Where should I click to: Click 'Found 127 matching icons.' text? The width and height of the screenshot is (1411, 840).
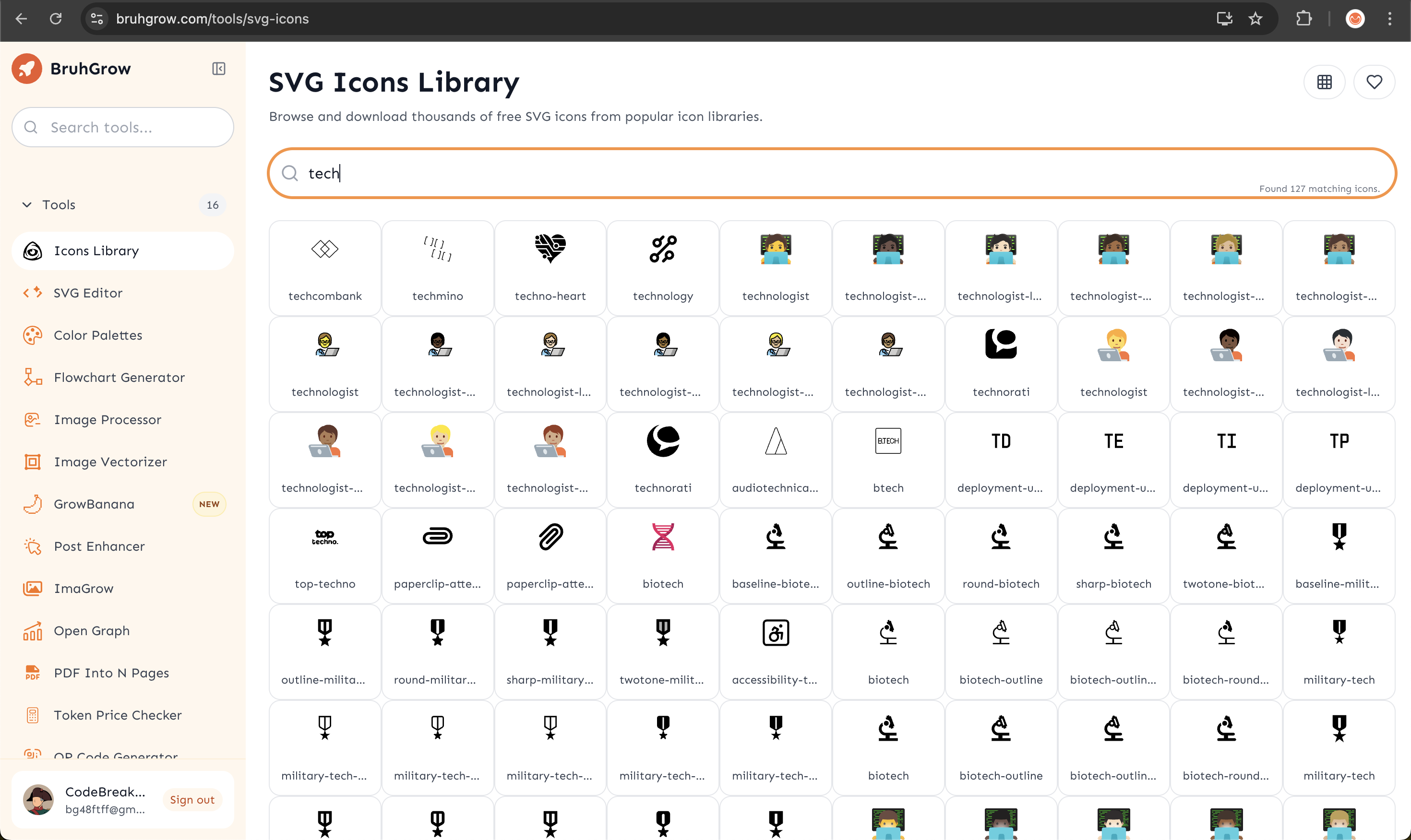[x=1319, y=189]
